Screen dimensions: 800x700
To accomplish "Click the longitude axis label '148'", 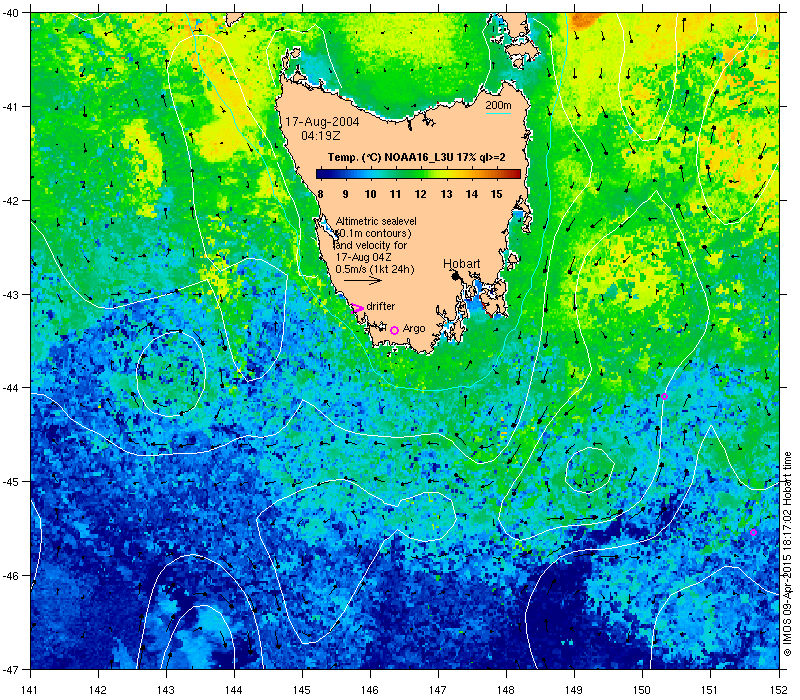I will (x=506, y=690).
